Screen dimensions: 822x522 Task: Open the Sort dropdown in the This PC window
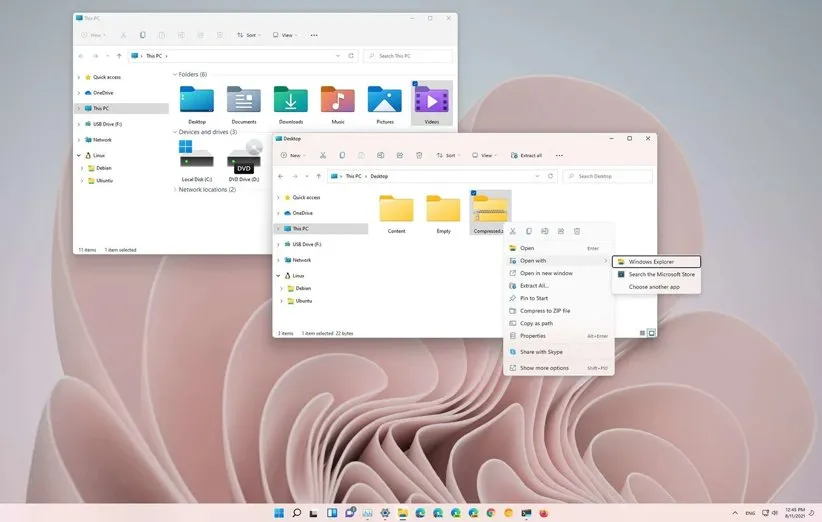click(x=247, y=35)
